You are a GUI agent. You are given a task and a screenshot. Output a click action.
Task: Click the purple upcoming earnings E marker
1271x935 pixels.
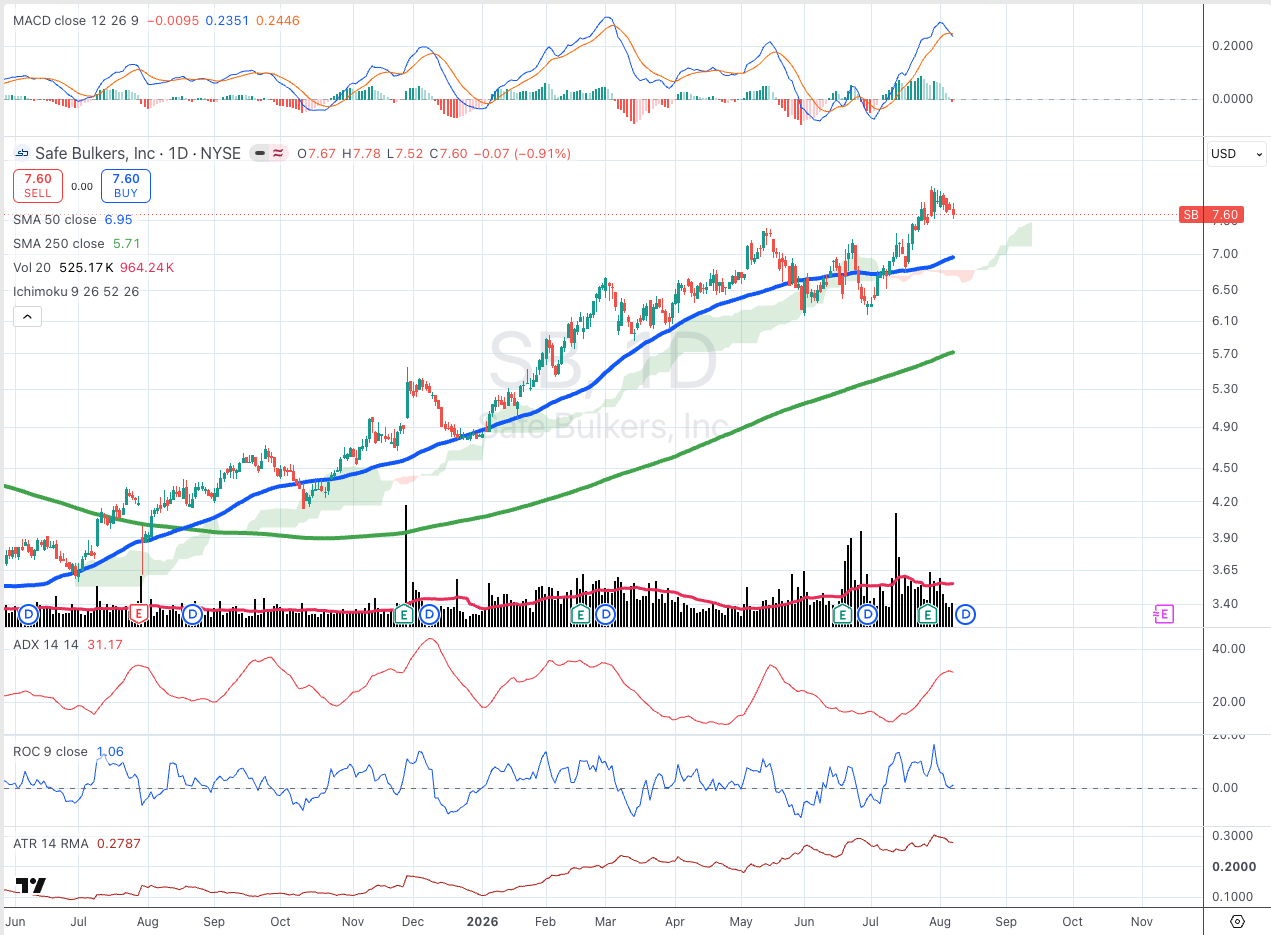click(1163, 614)
